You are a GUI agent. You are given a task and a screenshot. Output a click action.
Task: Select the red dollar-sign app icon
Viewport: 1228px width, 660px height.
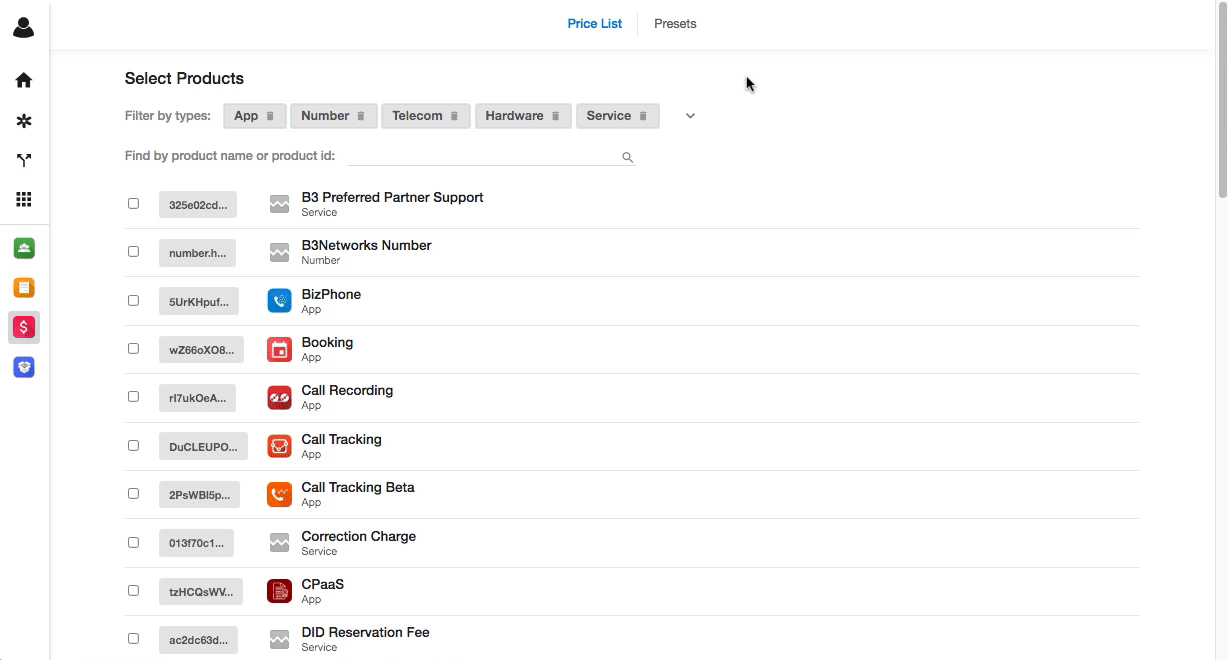pyautogui.click(x=24, y=327)
